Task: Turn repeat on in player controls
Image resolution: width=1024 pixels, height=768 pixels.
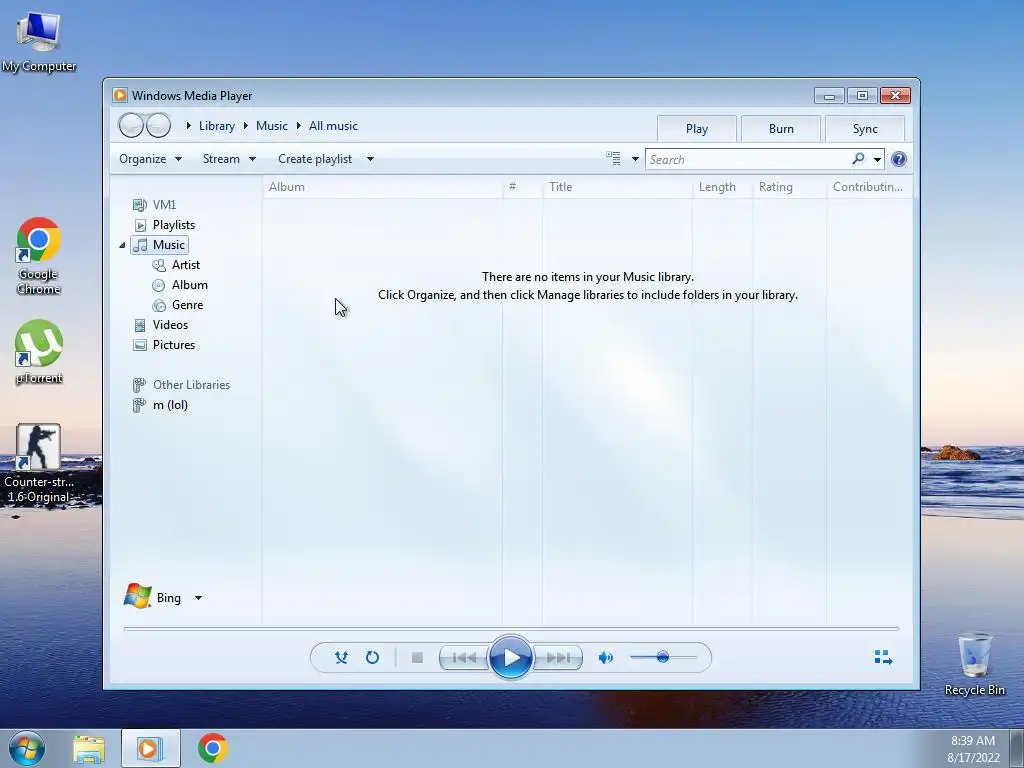Action: point(372,658)
